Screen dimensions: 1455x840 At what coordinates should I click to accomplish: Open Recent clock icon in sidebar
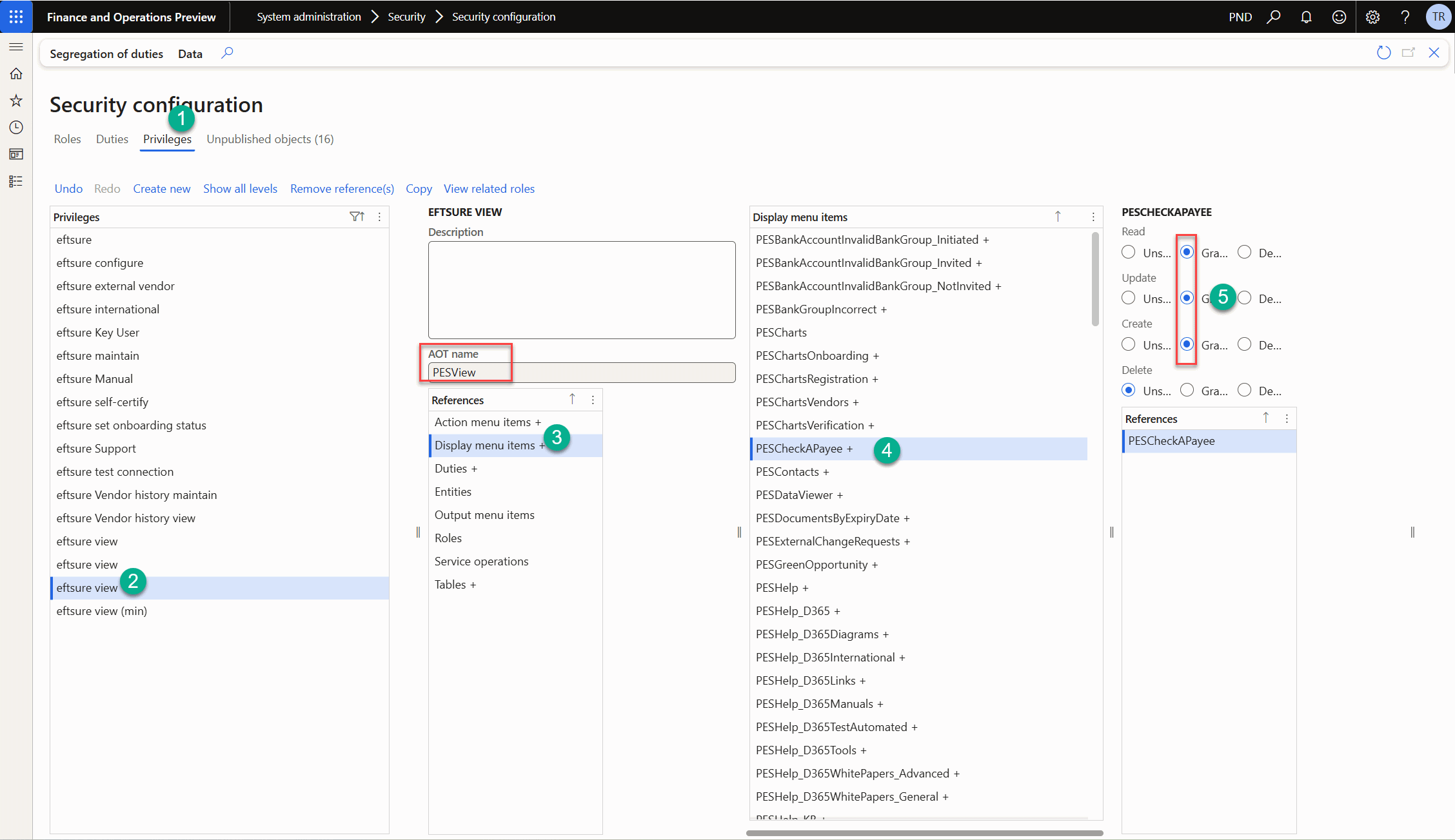pyautogui.click(x=16, y=128)
